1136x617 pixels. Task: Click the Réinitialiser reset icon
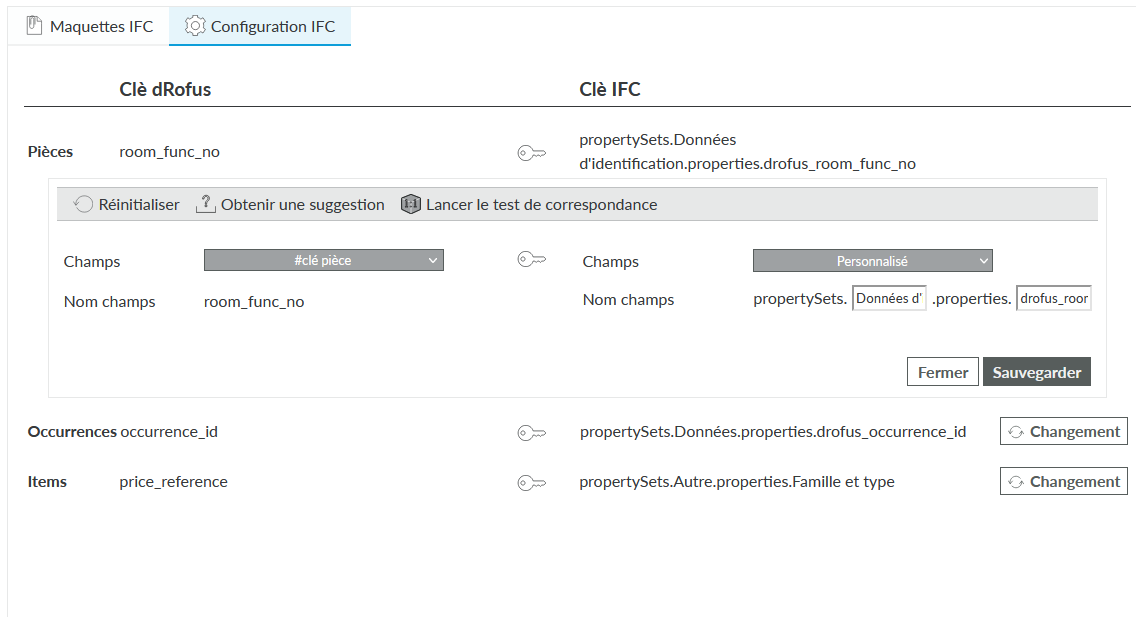[84, 204]
